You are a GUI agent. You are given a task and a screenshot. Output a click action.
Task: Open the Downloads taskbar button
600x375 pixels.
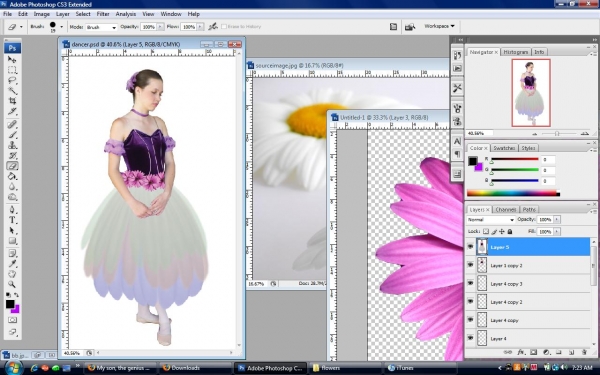[194, 368]
